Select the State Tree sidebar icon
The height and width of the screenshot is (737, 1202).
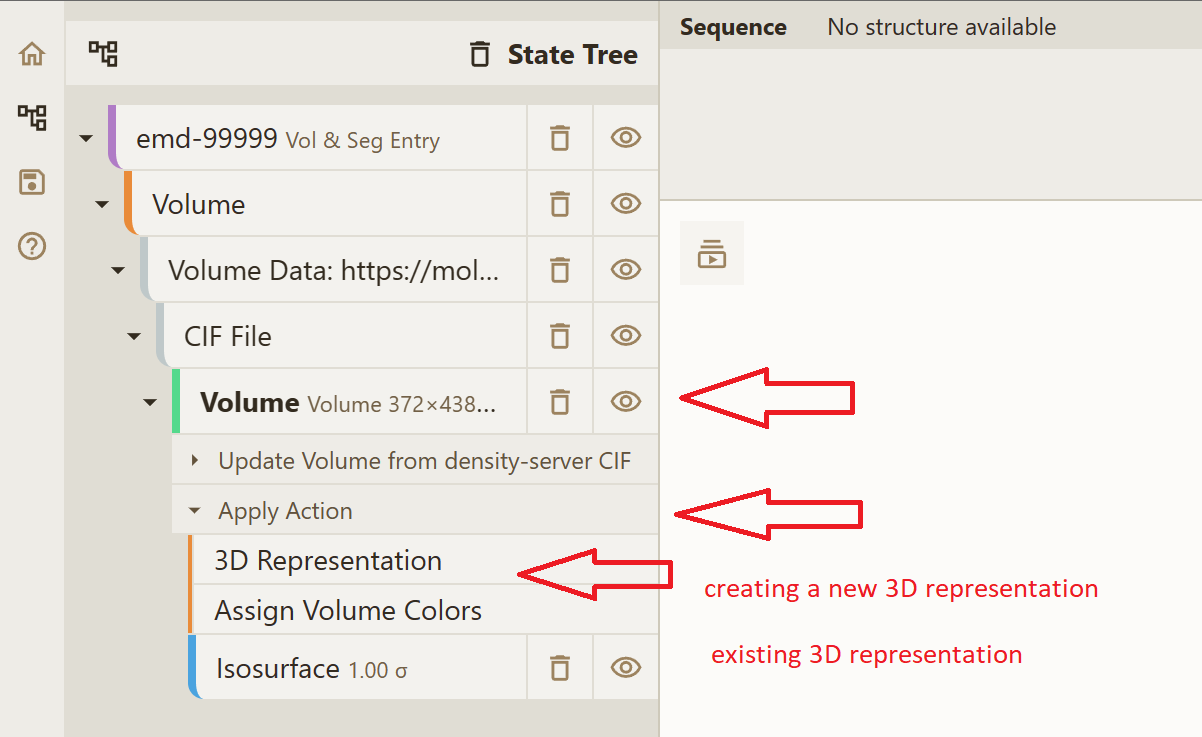32,118
